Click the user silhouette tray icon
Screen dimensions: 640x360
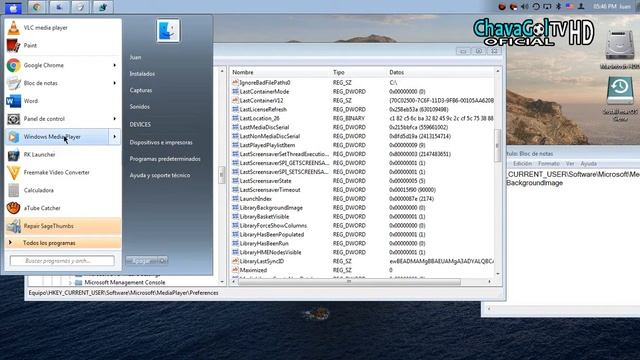[581, 7]
